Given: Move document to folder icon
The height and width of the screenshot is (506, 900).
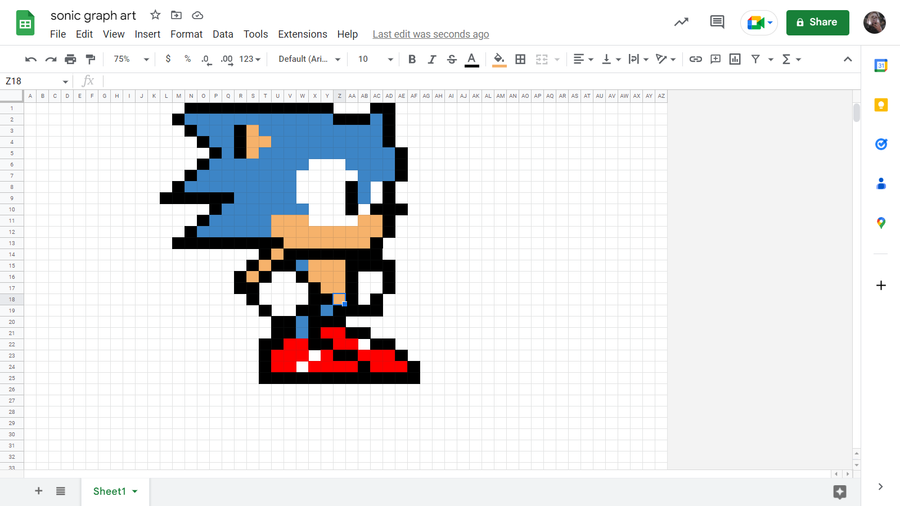Looking at the screenshot, I should click(176, 15).
